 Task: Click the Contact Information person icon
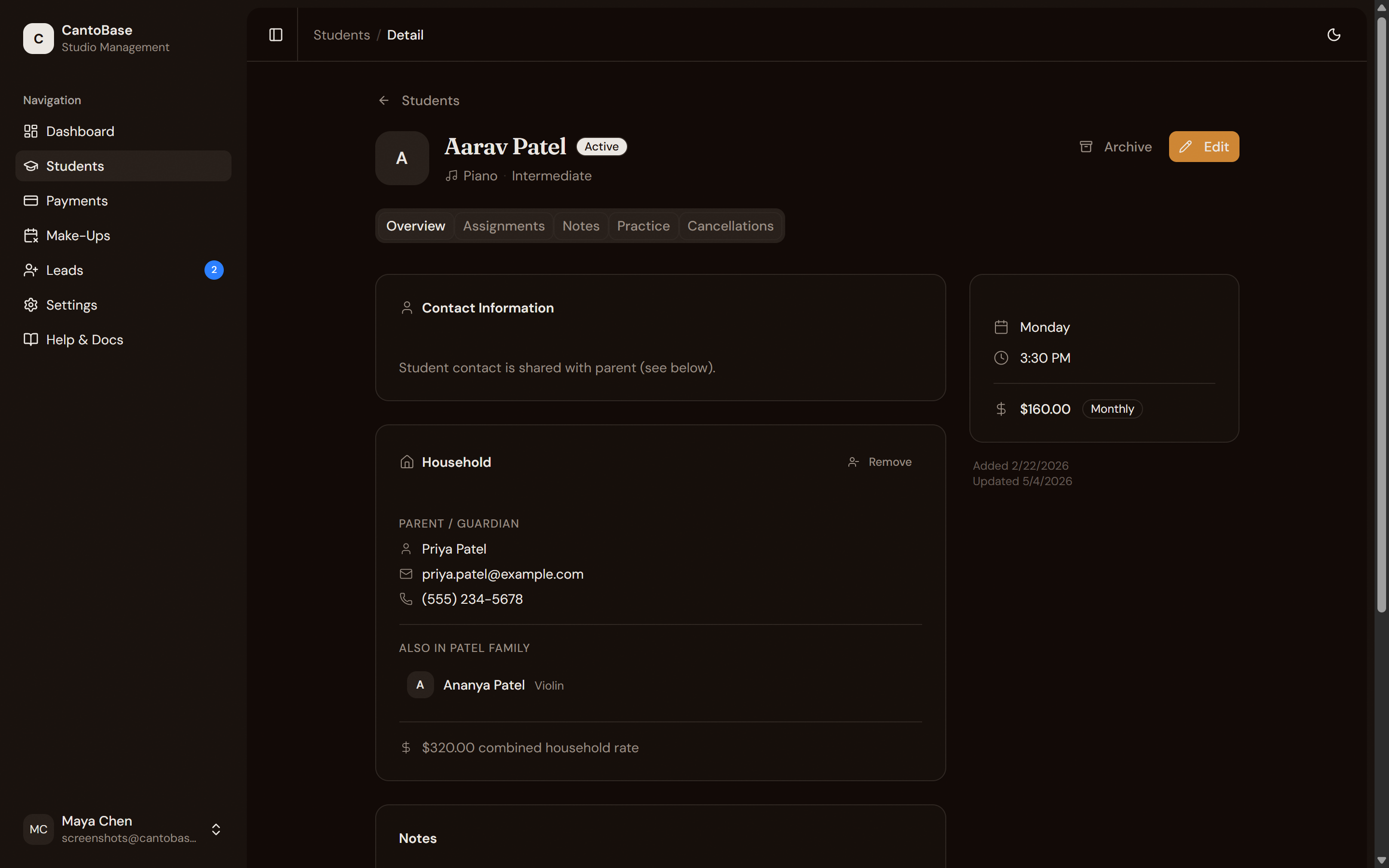pyautogui.click(x=407, y=308)
